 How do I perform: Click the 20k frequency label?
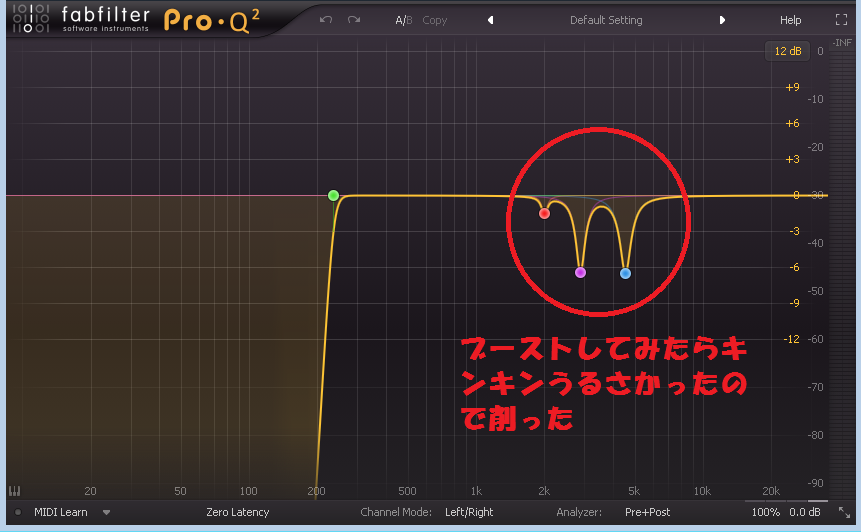pyautogui.click(x=770, y=491)
